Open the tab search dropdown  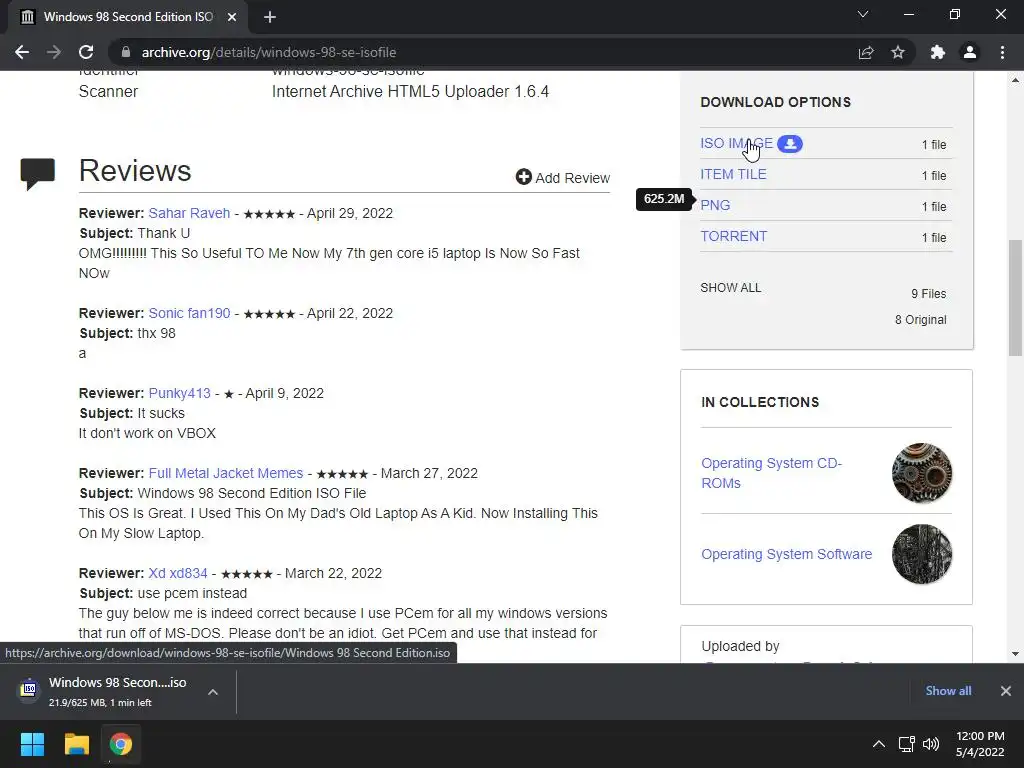click(x=863, y=14)
